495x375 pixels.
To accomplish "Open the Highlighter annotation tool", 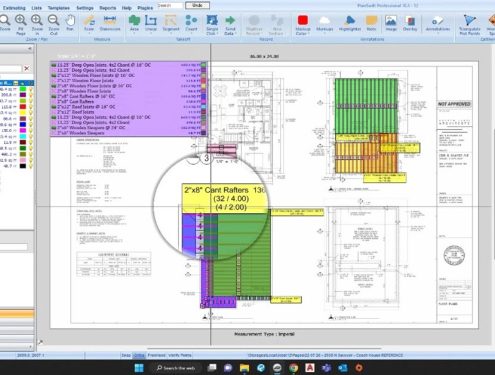I will point(350,24).
